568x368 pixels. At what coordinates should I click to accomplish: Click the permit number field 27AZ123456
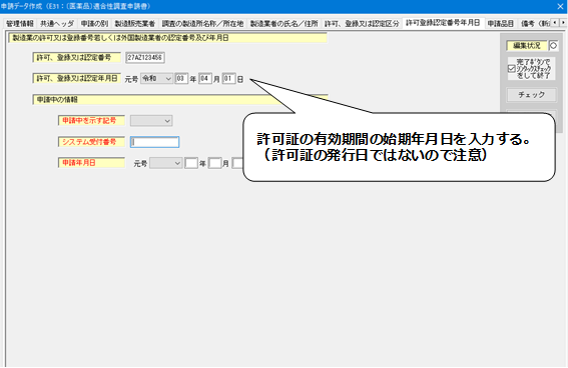coord(145,58)
